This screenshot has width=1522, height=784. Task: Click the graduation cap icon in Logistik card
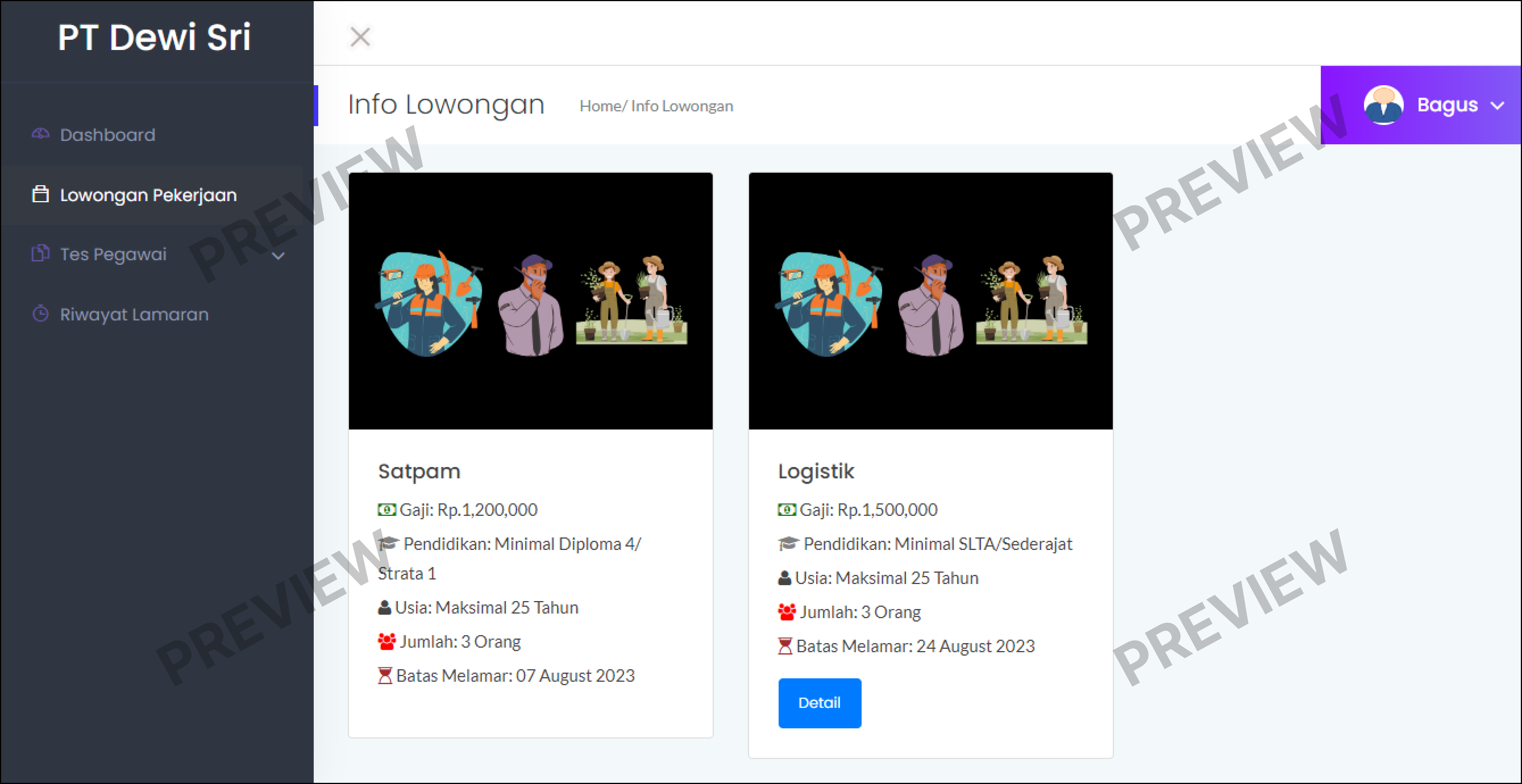pos(788,543)
